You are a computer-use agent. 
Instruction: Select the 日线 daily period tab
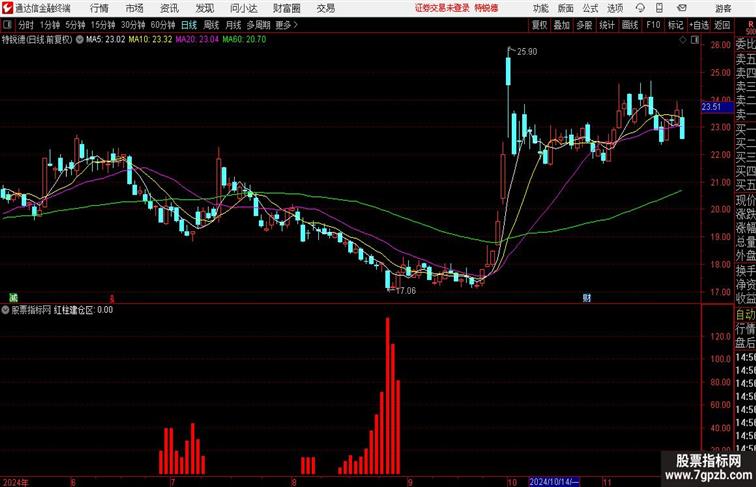tap(189, 25)
